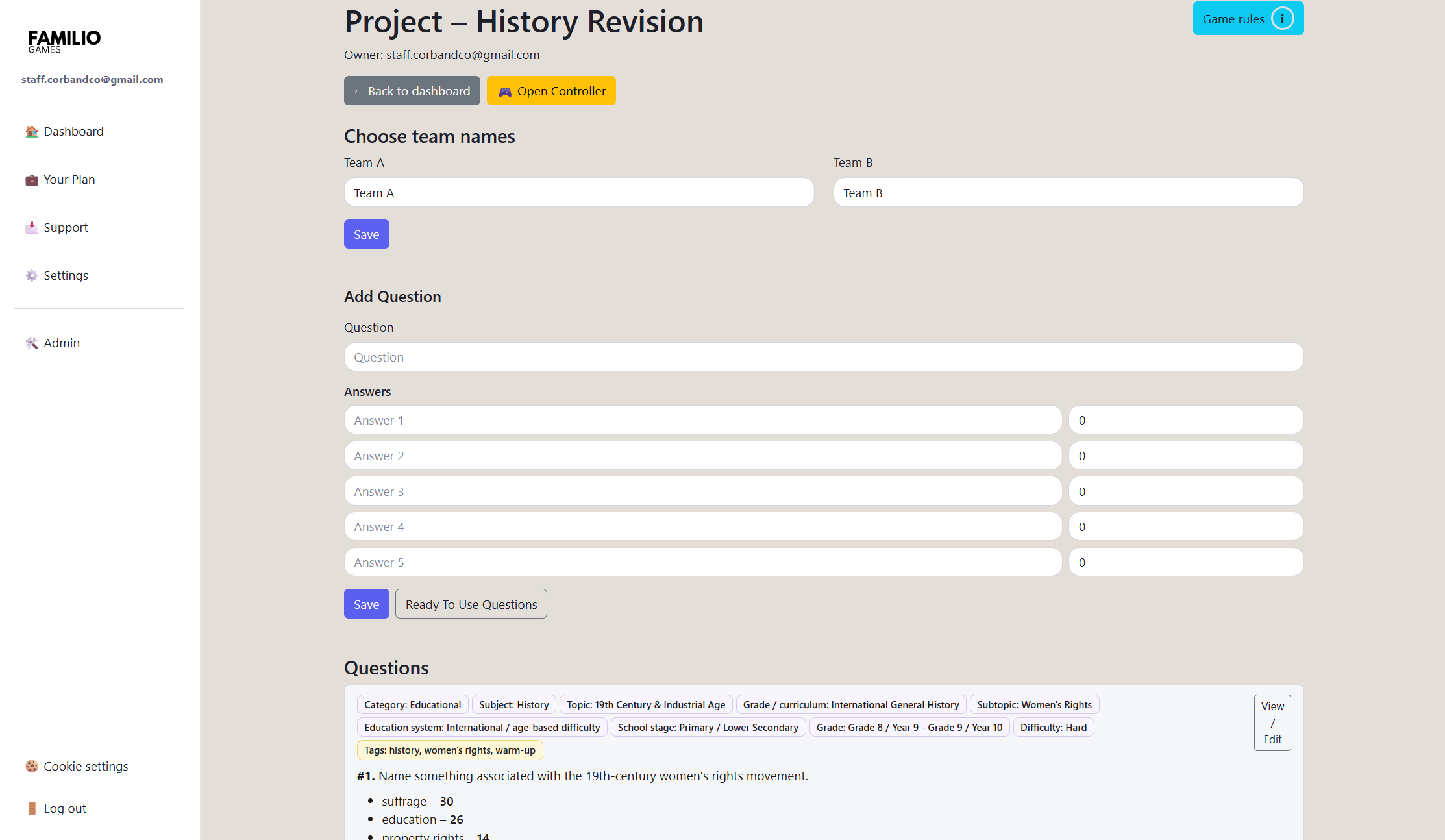
Task: Click the points field for Answer 1
Action: 1186,420
